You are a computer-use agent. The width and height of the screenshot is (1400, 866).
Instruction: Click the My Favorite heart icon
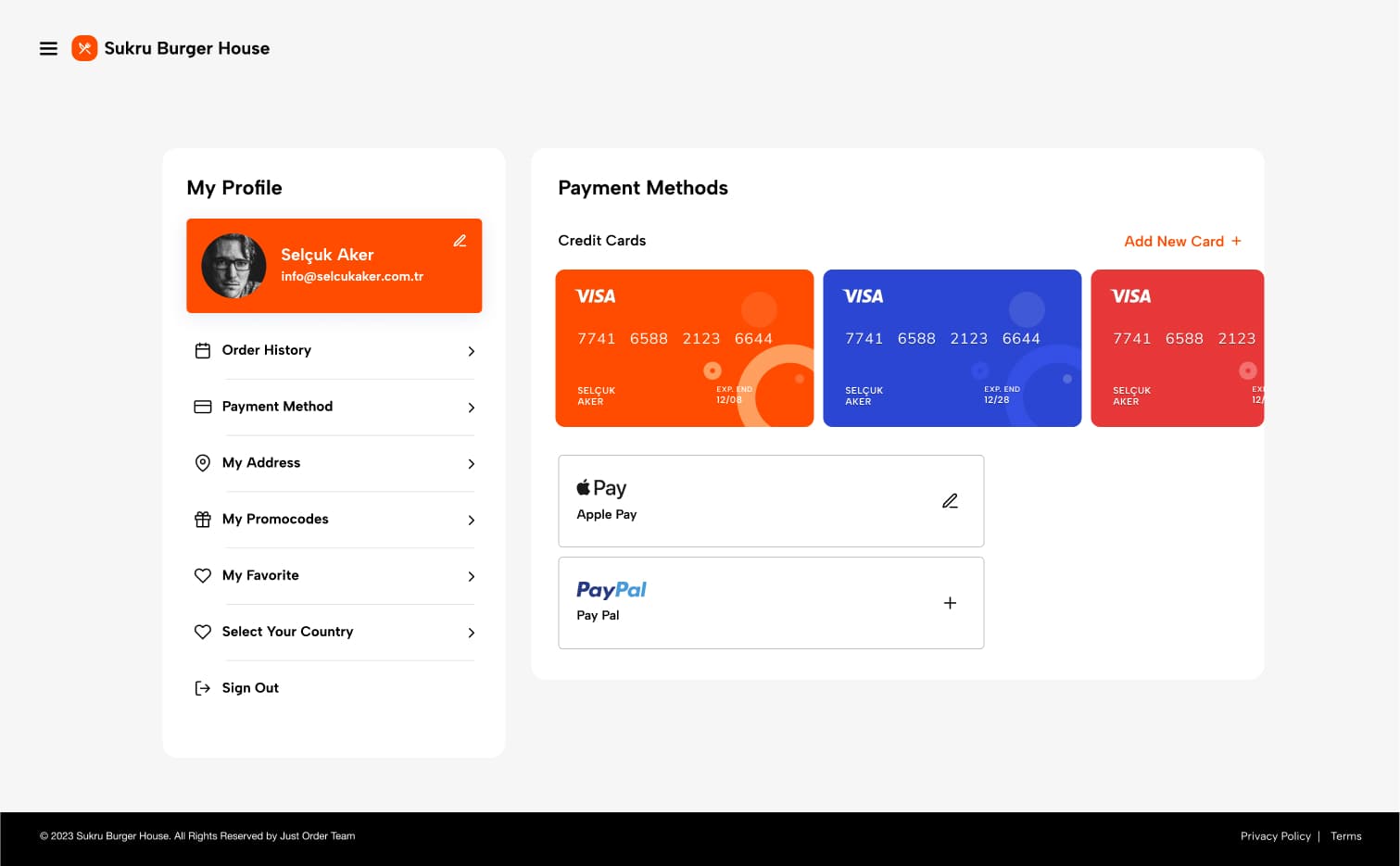click(x=203, y=576)
